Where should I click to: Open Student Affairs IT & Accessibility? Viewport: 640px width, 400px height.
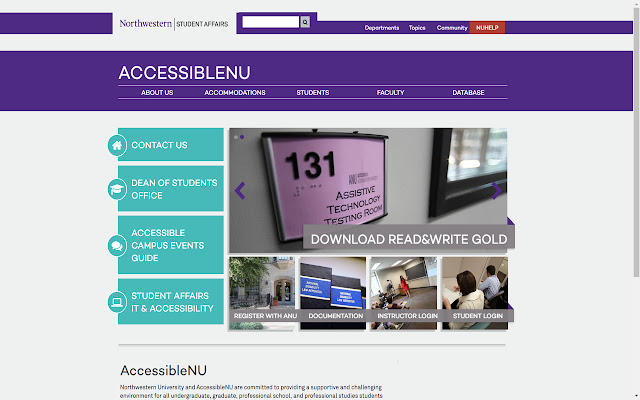(171, 302)
